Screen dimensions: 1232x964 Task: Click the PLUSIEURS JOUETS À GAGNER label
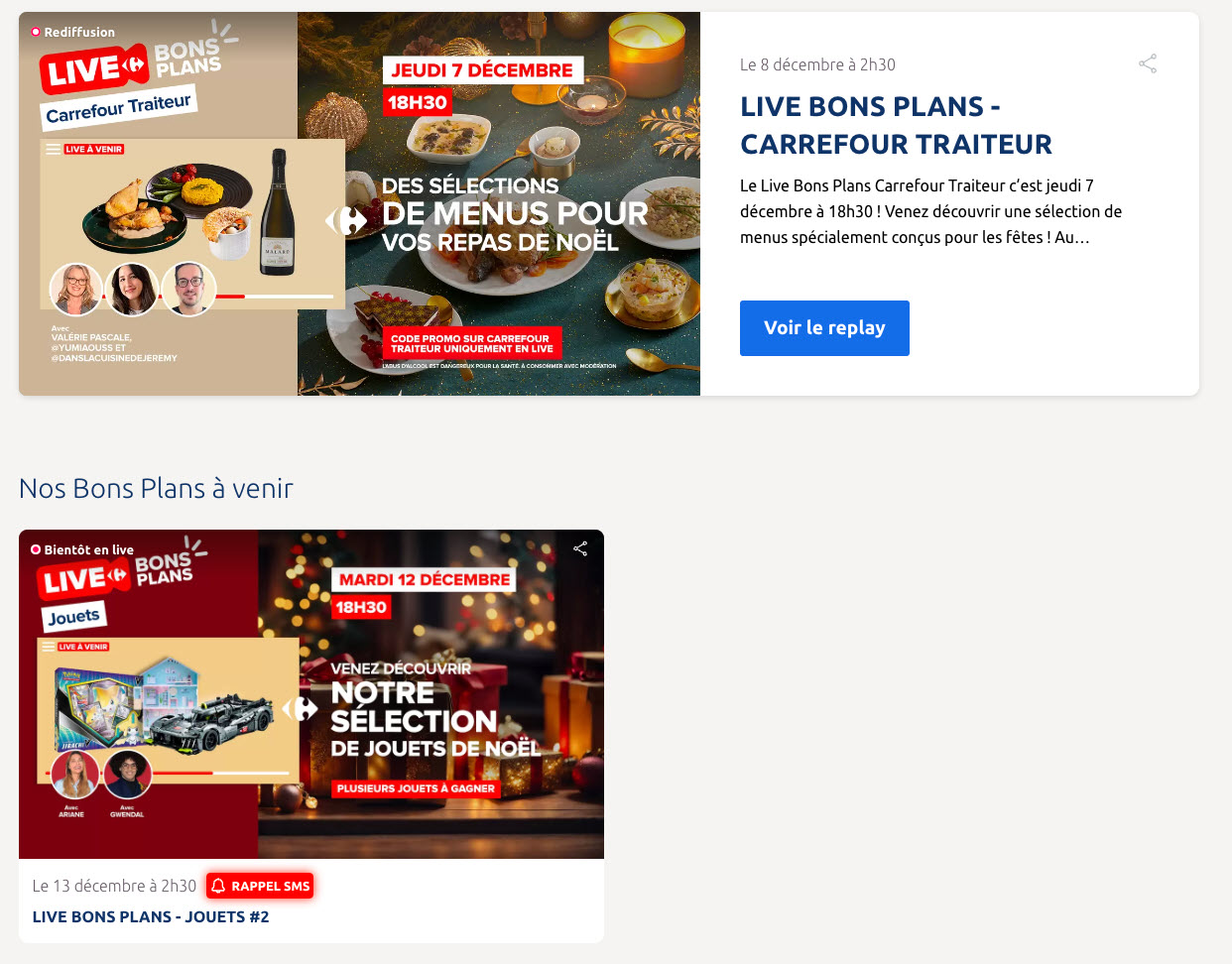(416, 788)
